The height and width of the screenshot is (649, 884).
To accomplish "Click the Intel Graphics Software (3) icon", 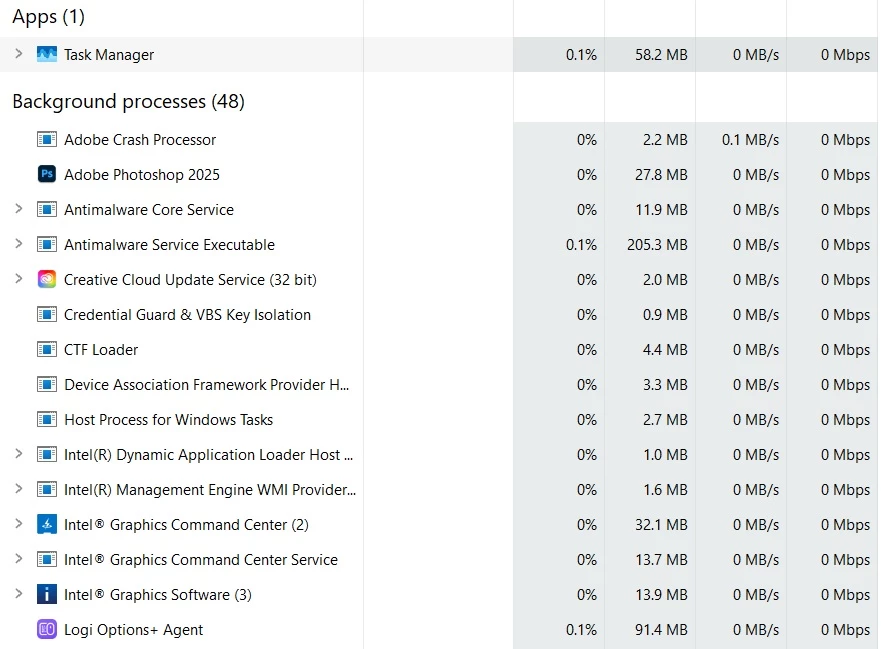I will pos(47,594).
